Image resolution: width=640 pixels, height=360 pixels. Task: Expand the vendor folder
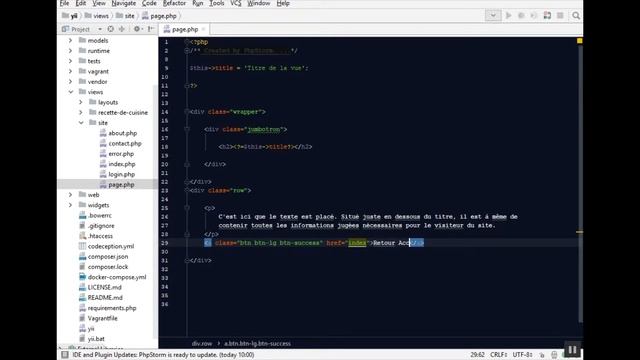click(x=71, y=82)
